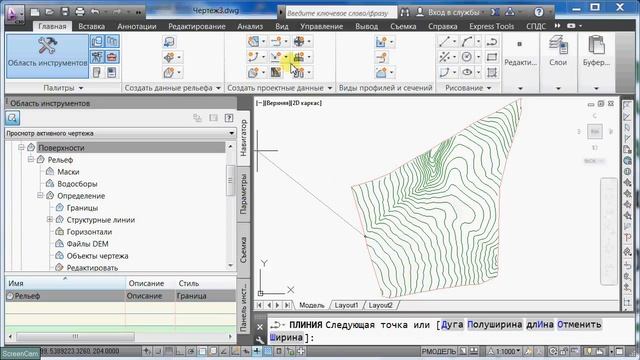Click the РМОДЕЛЬ status bar button
The height and width of the screenshot is (360, 640).
click(439, 351)
